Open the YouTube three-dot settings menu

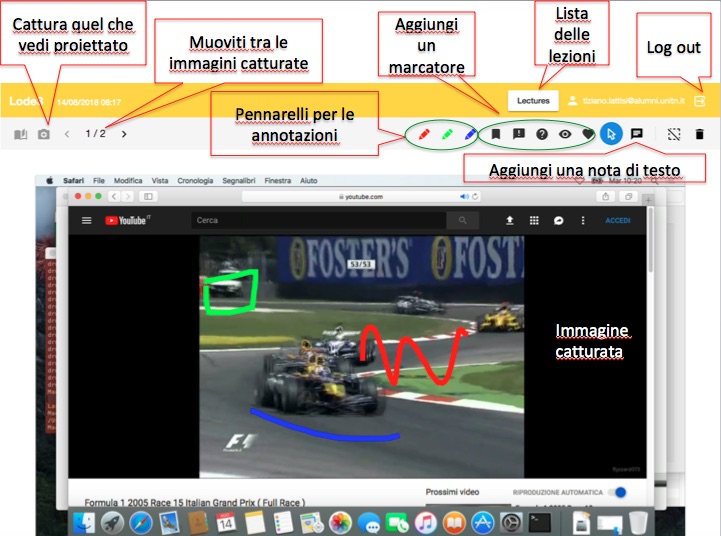click(x=583, y=221)
